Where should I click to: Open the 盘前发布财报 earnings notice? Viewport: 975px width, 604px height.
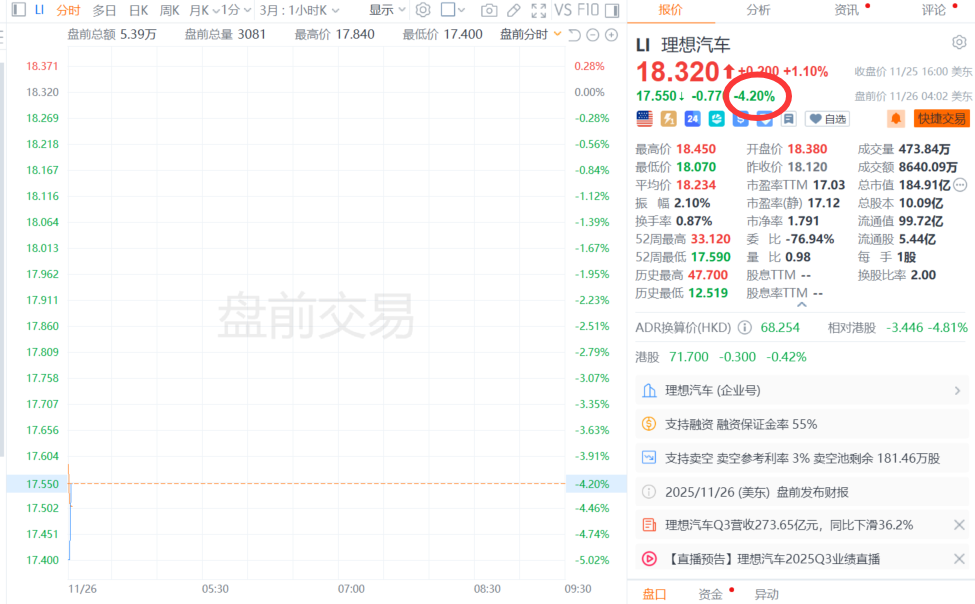(x=802, y=492)
